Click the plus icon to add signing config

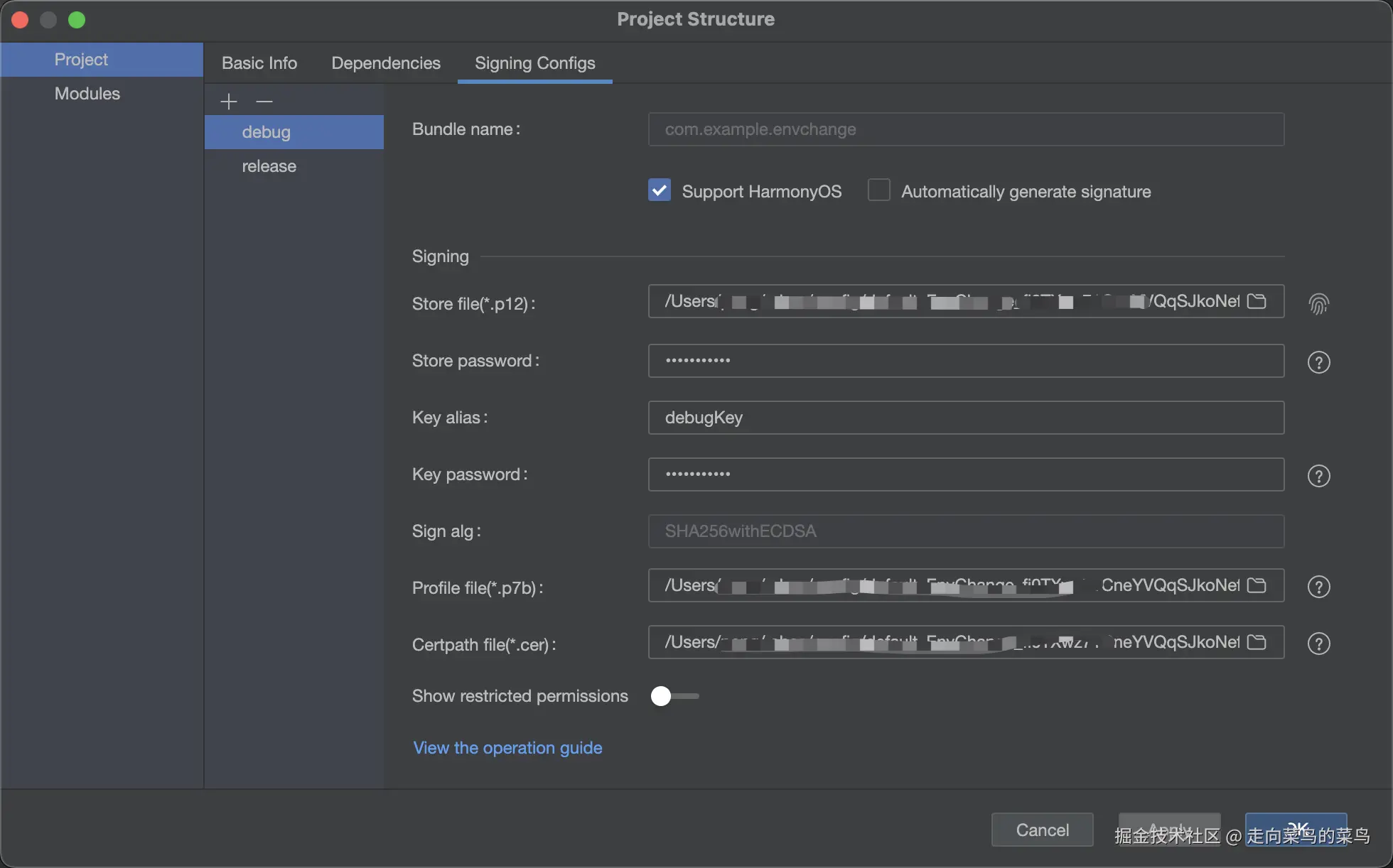(228, 102)
